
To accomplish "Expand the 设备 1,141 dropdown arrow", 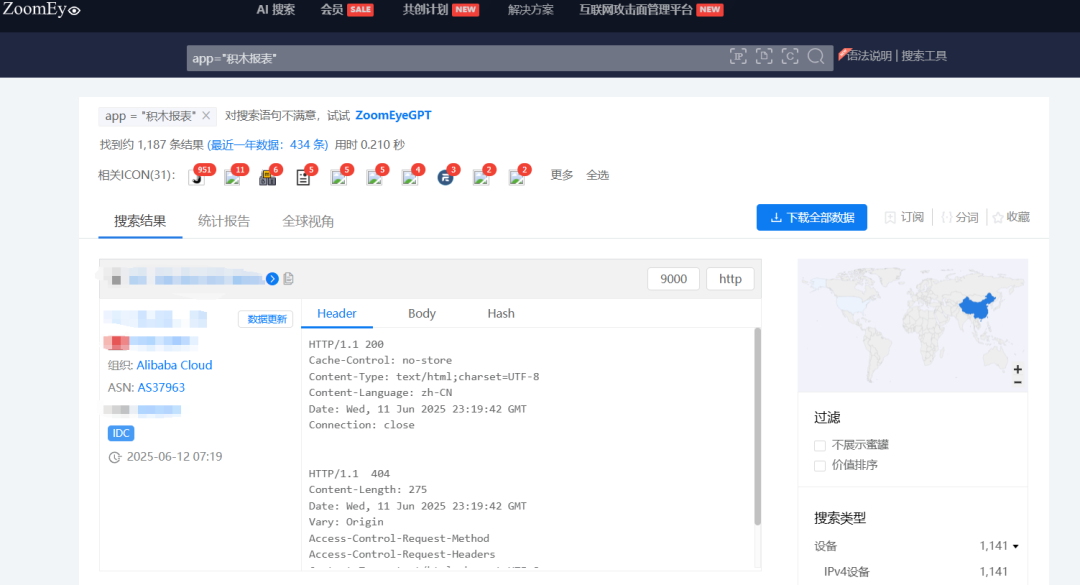I will click(1016, 546).
